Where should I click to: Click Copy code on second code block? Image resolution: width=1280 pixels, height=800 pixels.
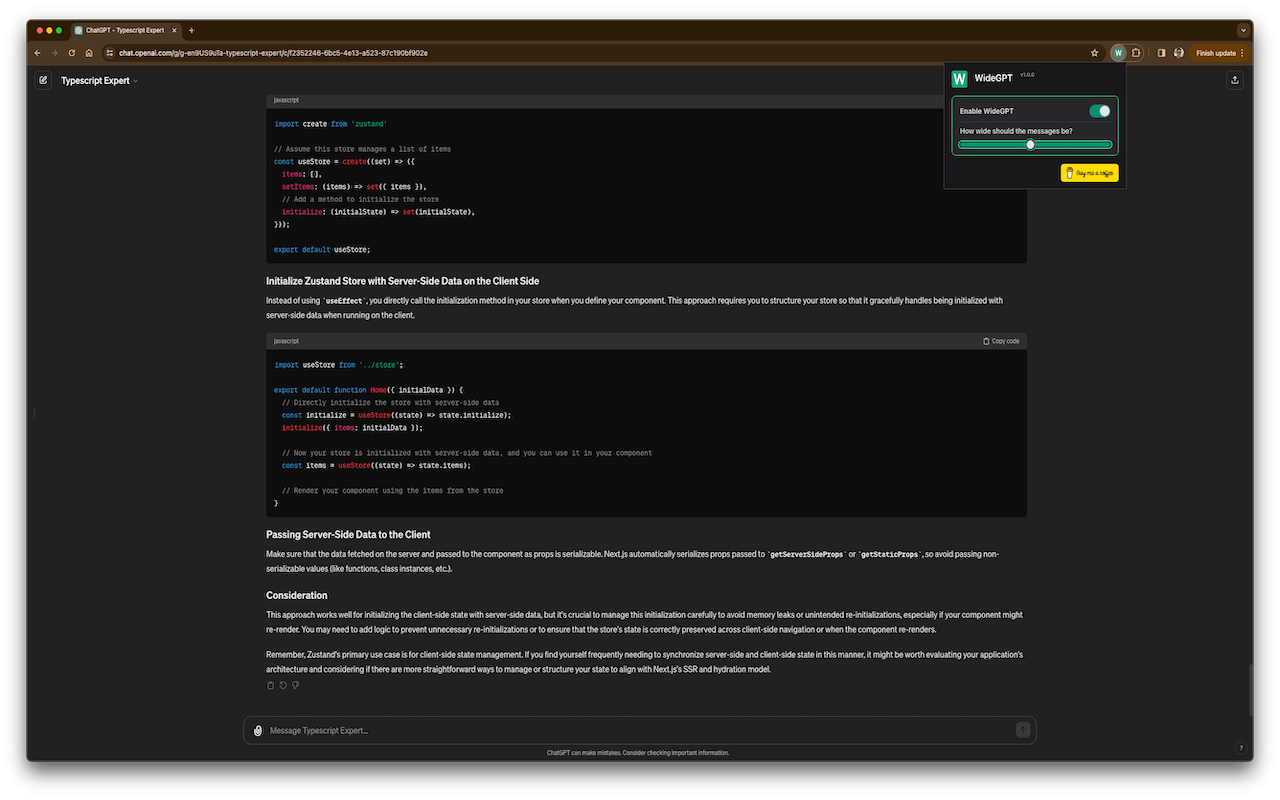point(1001,341)
